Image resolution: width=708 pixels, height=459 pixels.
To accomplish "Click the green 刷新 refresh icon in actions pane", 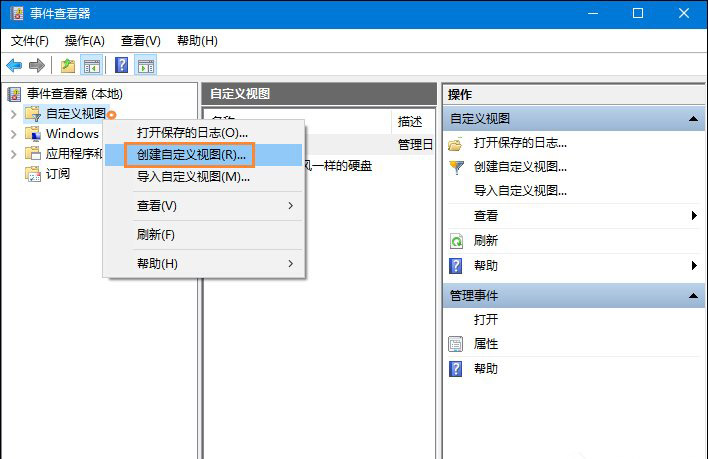I will [x=457, y=241].
